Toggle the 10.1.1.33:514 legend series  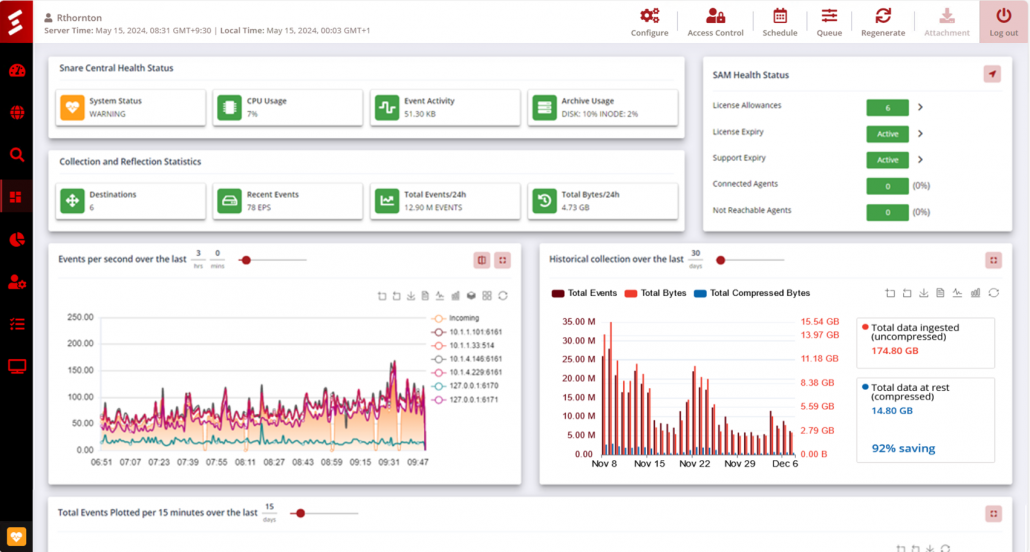coord(463,346)
